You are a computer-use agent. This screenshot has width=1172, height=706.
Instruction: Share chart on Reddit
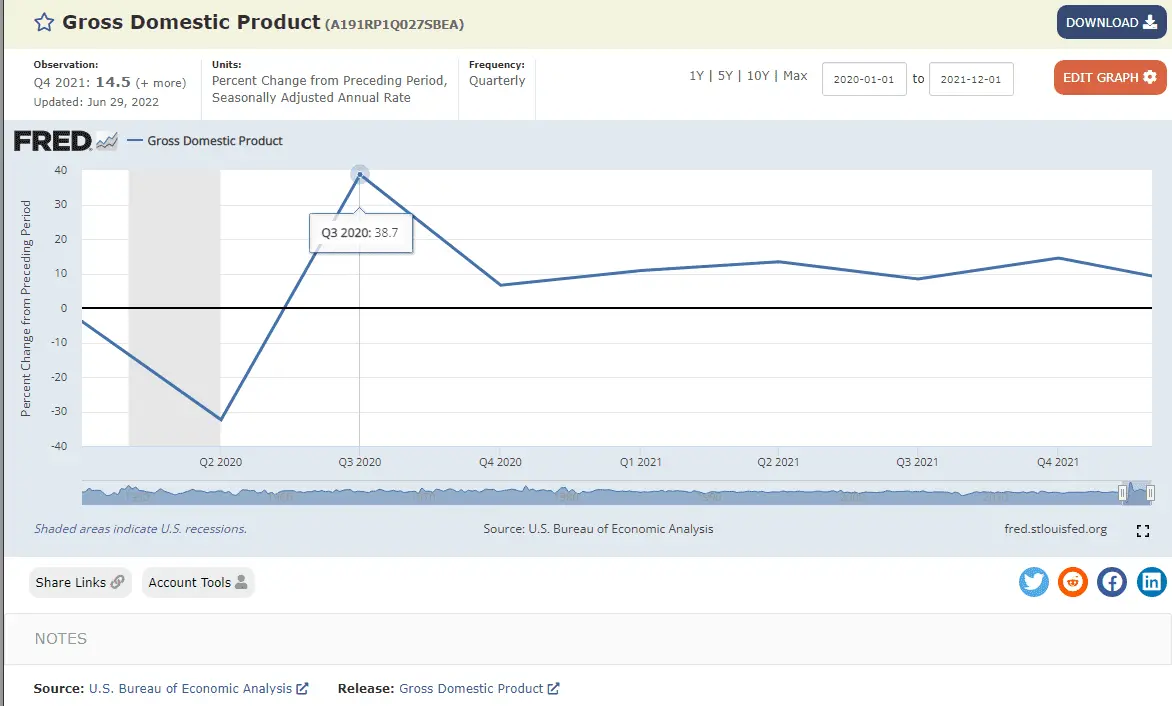[x=1073, y=582]
